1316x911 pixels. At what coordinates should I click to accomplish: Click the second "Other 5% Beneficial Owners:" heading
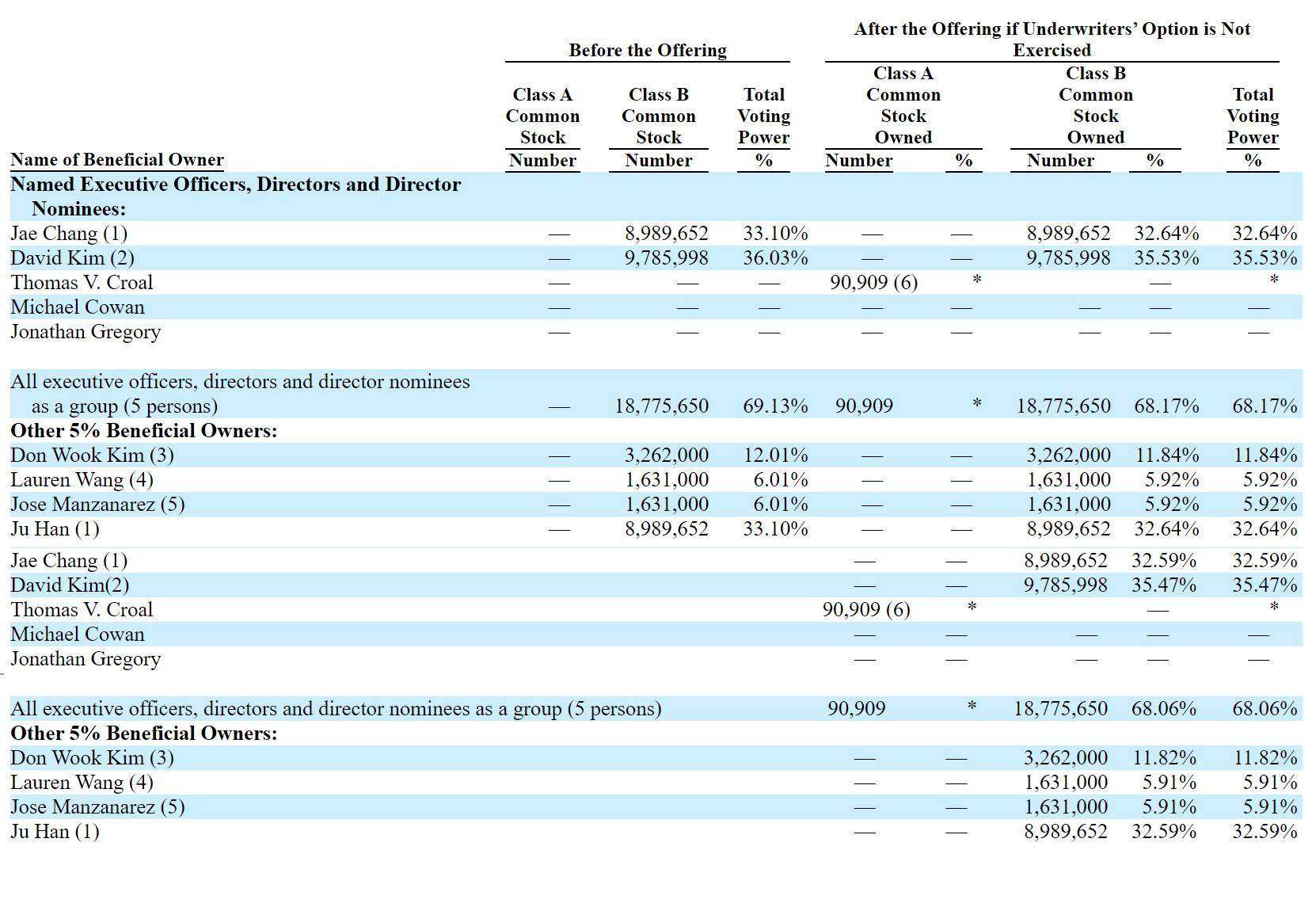[143, 734]
